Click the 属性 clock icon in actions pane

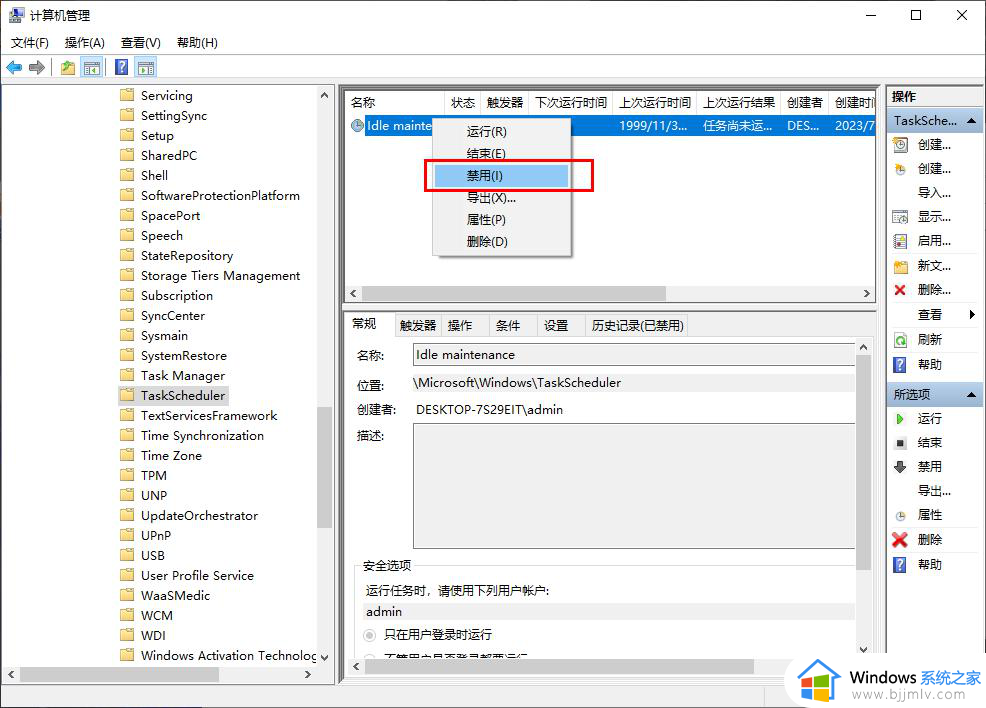pyautogui.click(x=900, y=516)
